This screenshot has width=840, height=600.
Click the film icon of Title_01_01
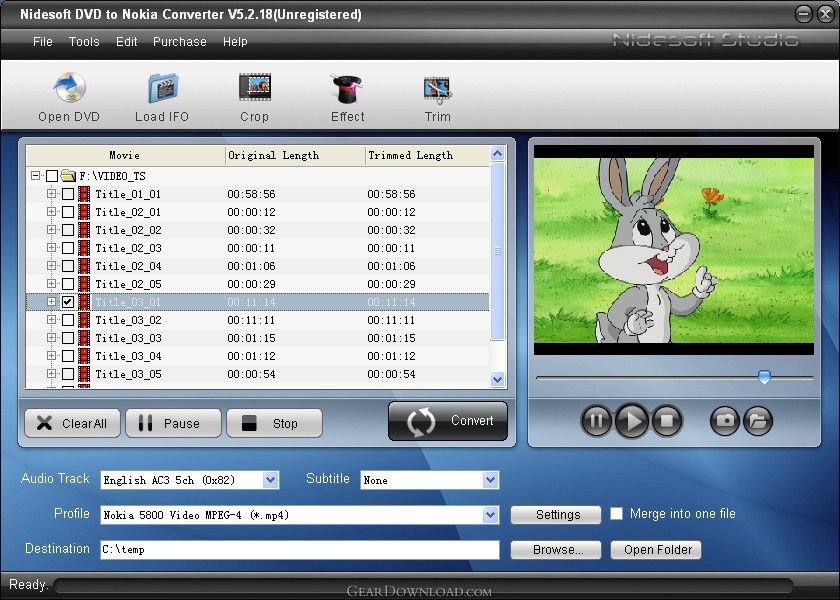pos(84,194)
